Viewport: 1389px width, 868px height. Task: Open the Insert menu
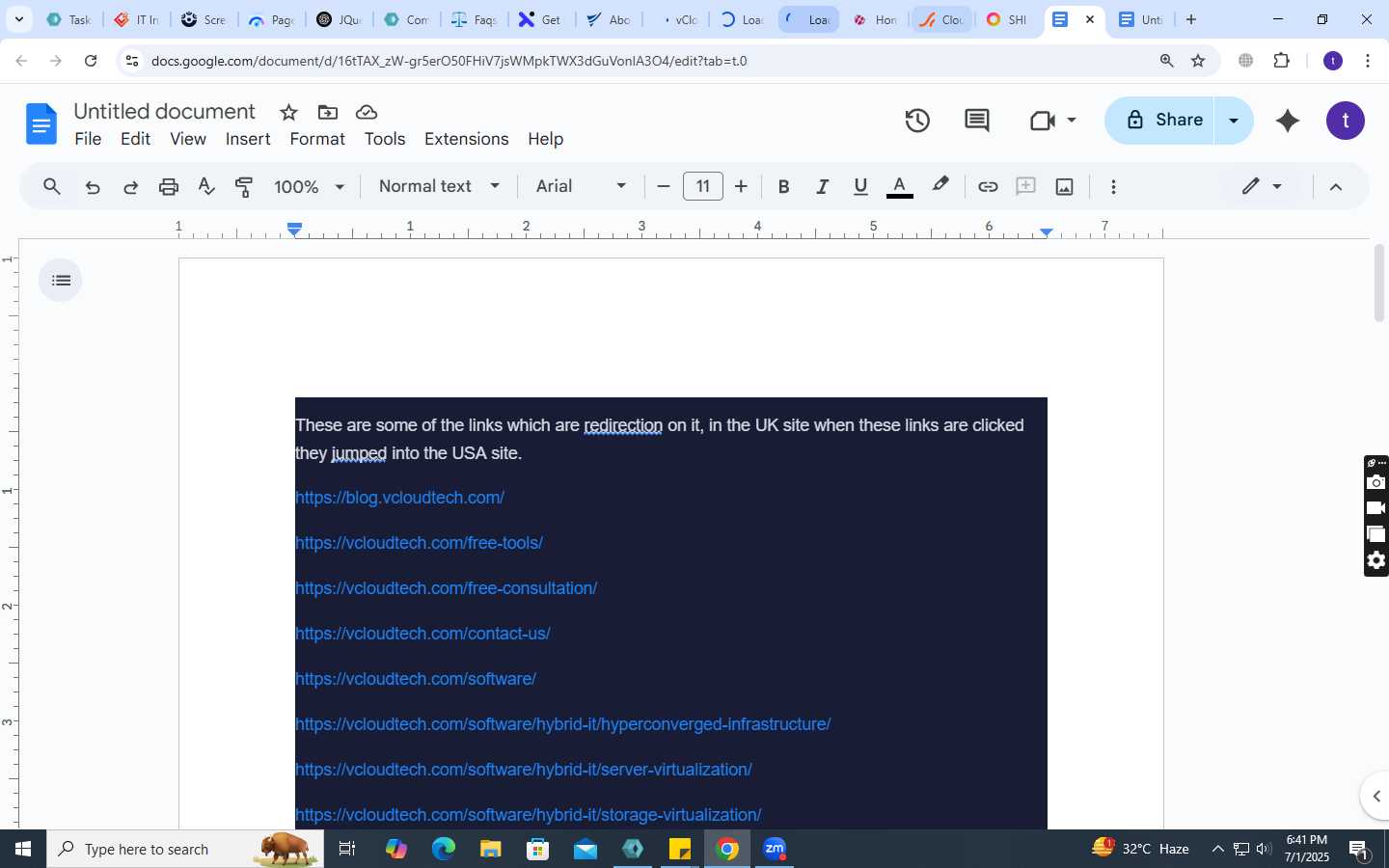[x=248, y=139]
